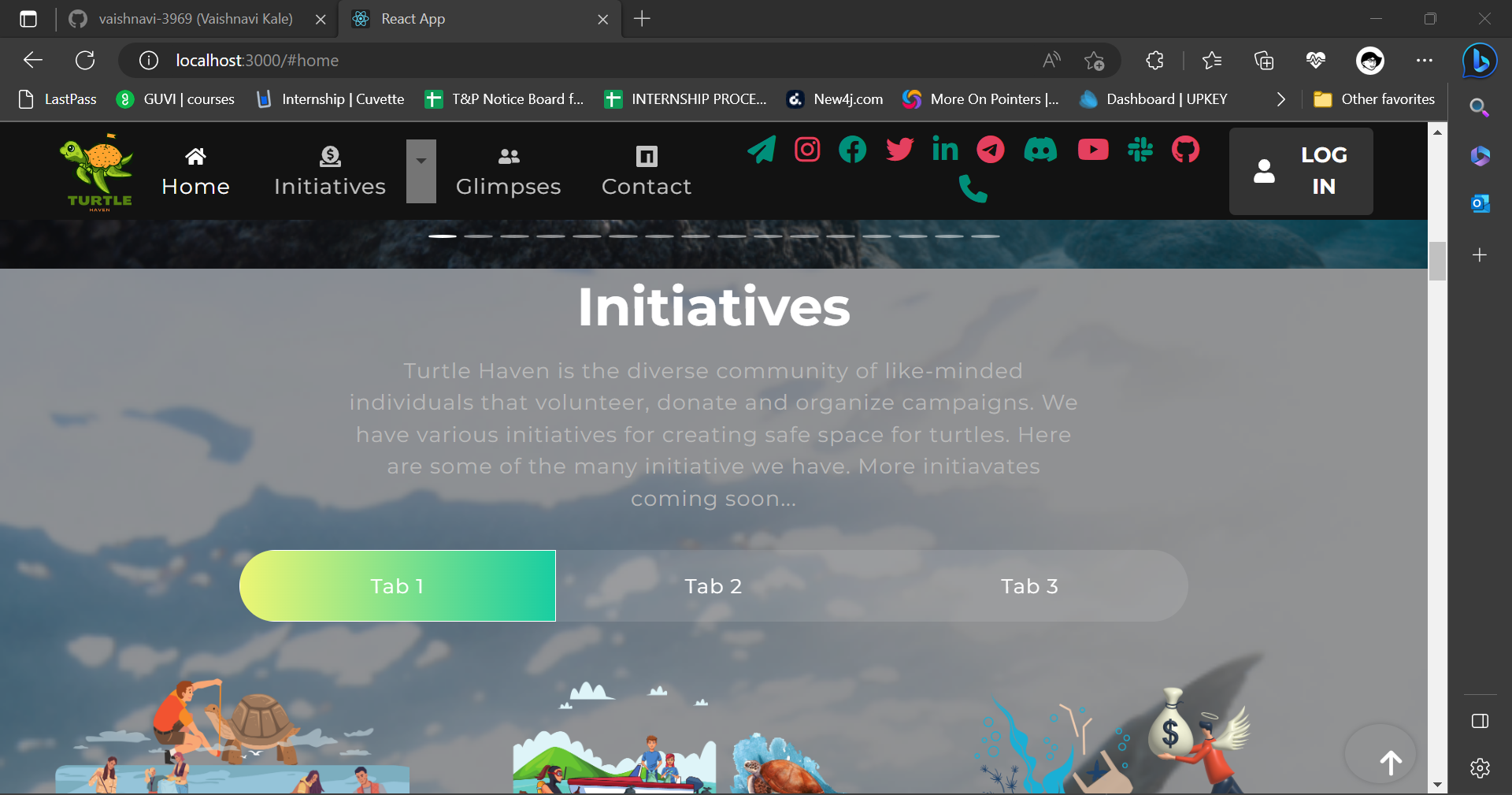Open tab actions menu icon
Viewport: 1512px width, 795px height.
(28, 19)
